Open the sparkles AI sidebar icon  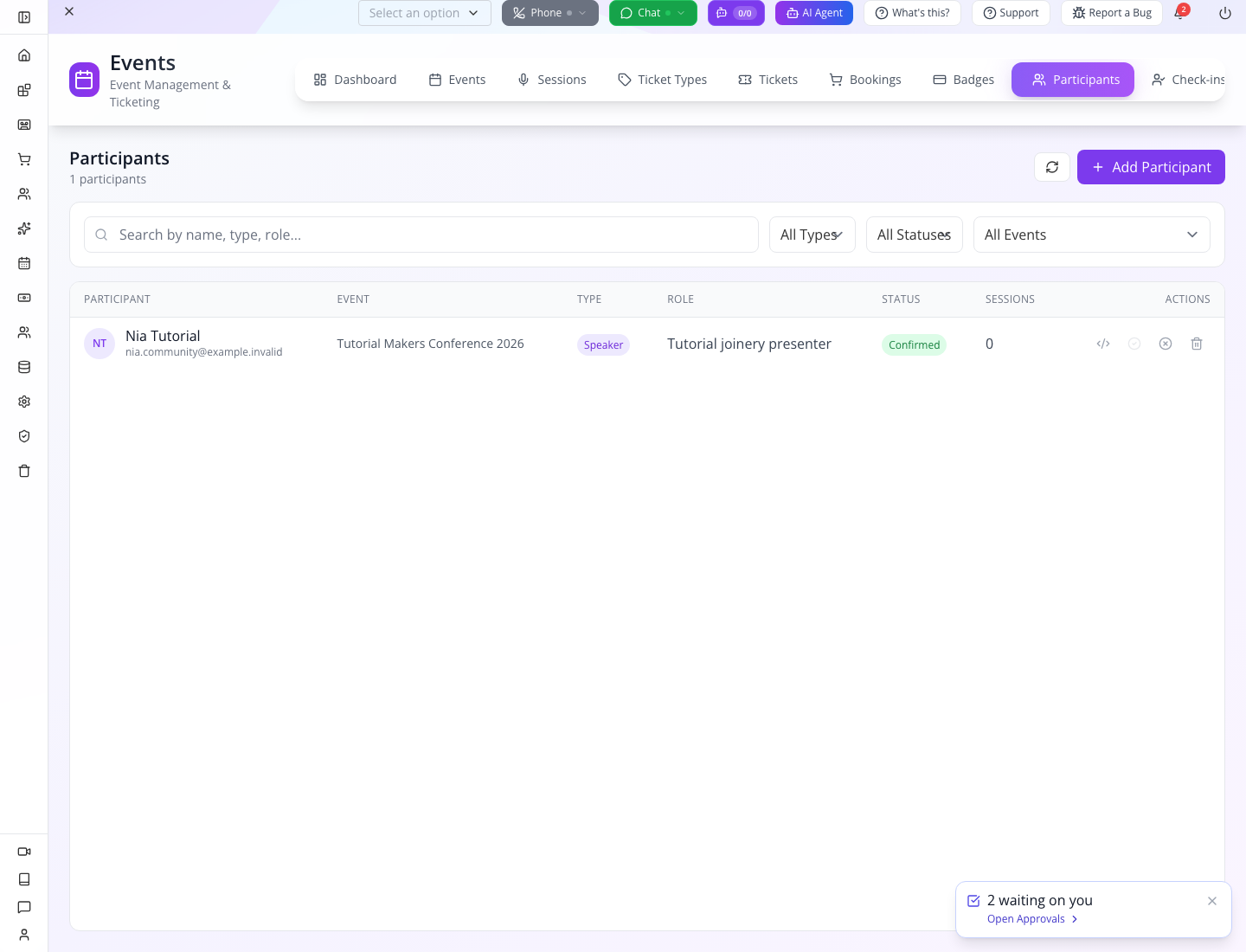24,228
